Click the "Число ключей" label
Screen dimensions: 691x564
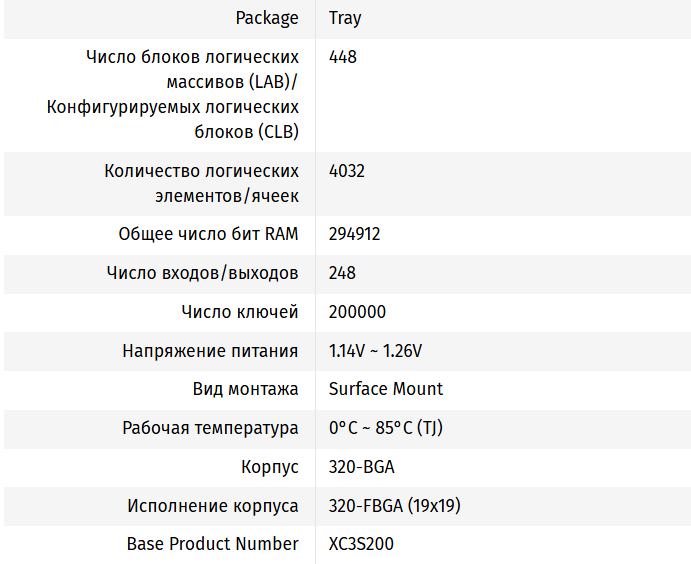[x=240, y=312]
